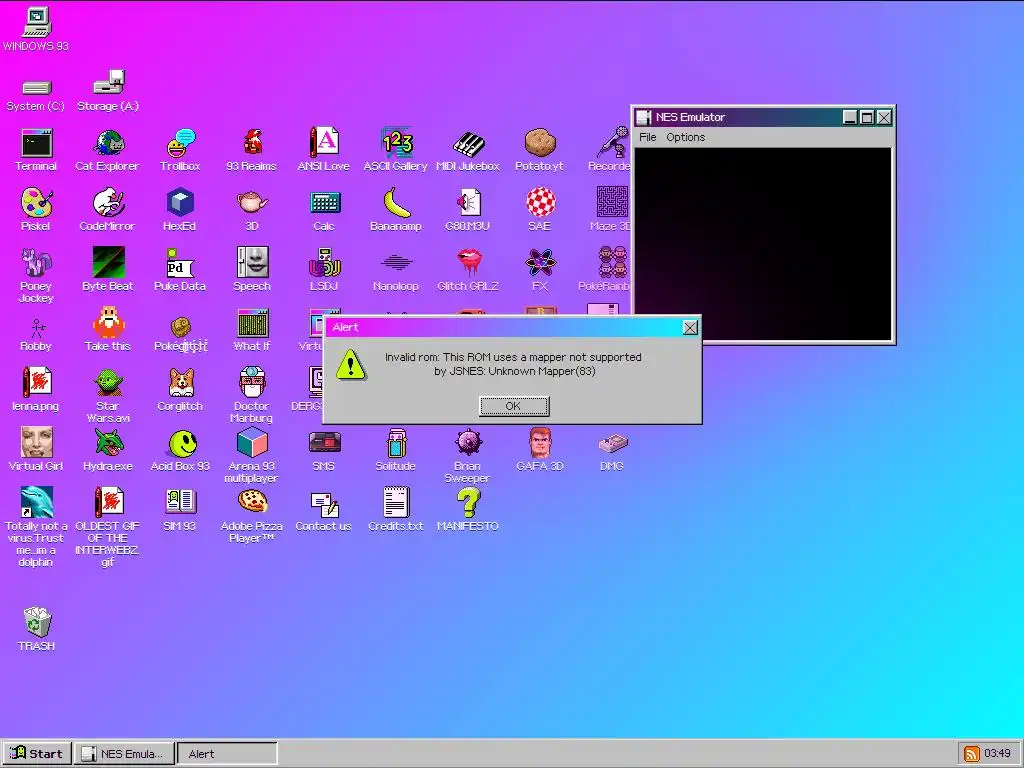Open Adobe Pizza Player icon

252,502
